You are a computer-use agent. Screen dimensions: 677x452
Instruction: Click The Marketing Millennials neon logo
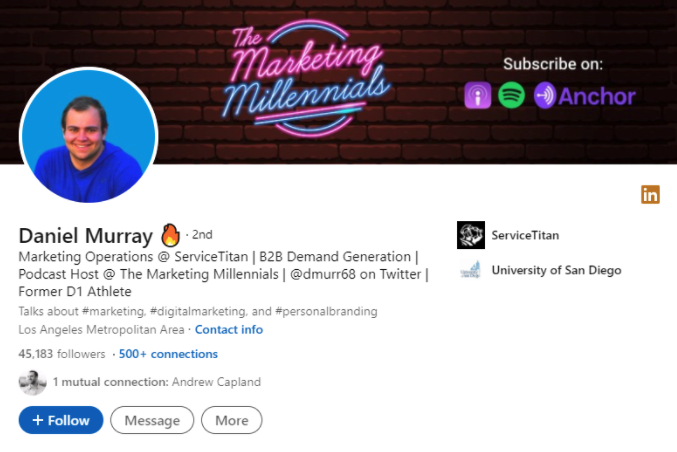click(306, 77)
